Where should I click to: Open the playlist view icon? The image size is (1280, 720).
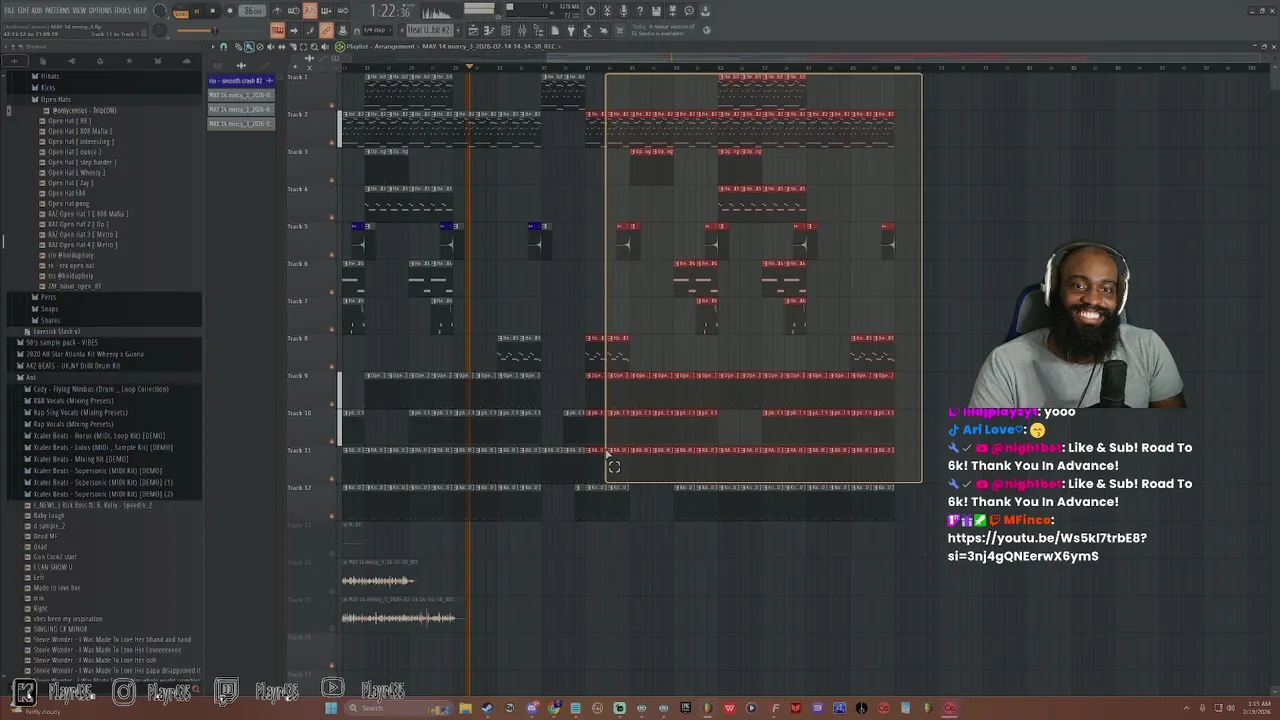[473, 30]
